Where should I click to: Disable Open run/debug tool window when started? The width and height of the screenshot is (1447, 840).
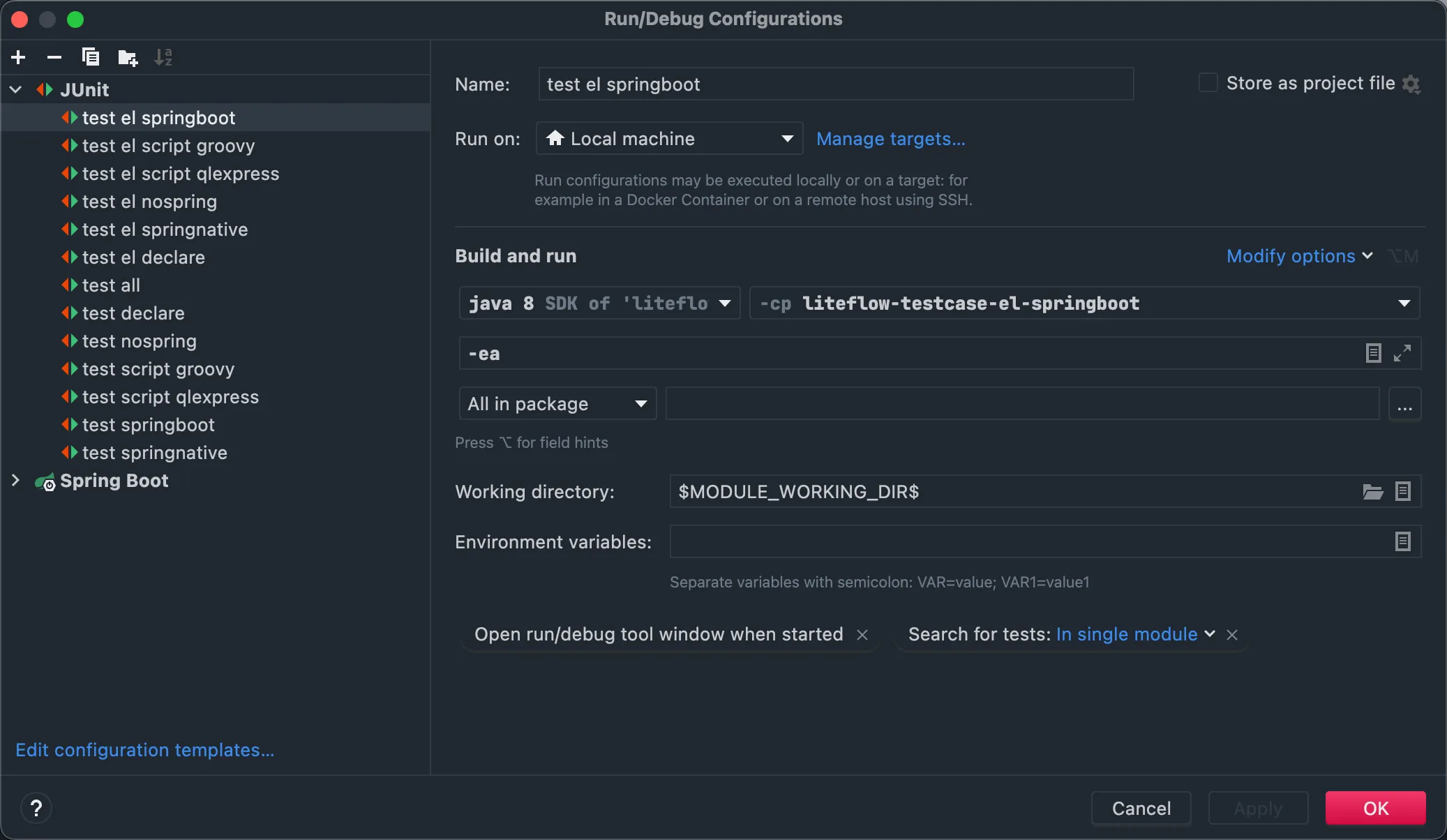tap(862, 634)
